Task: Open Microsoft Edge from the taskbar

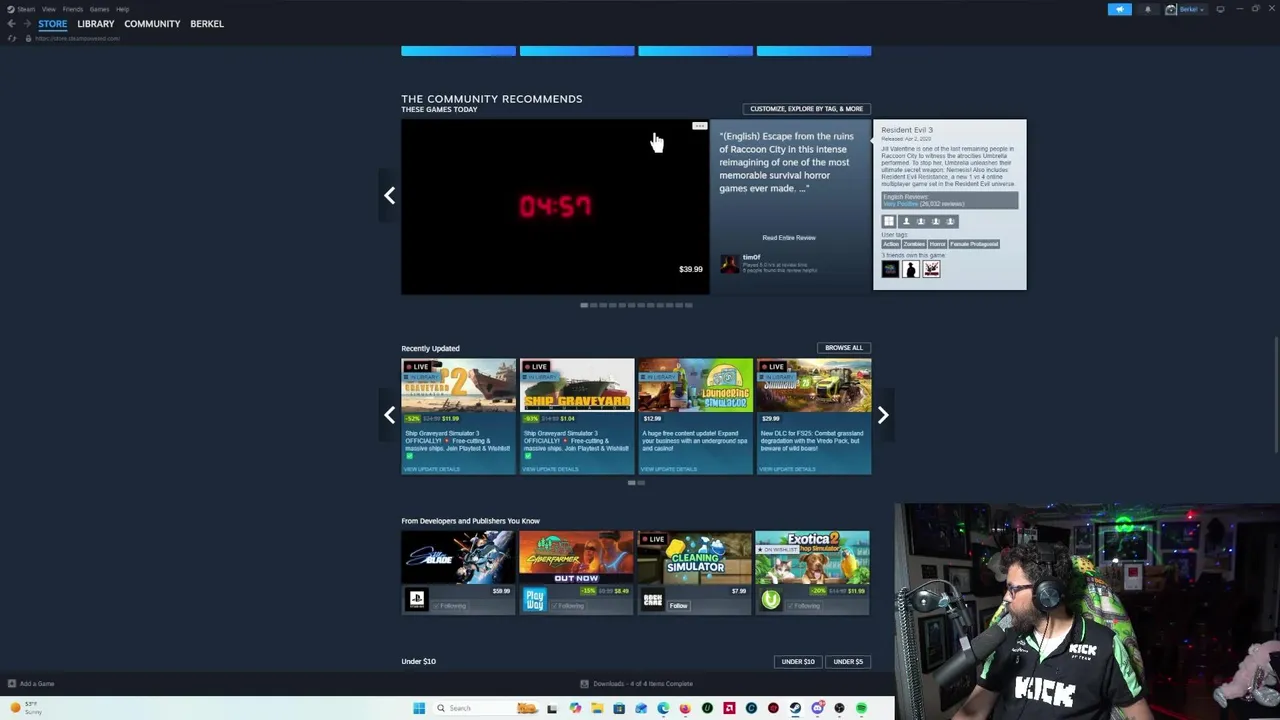Action: [x=663, y=708]
